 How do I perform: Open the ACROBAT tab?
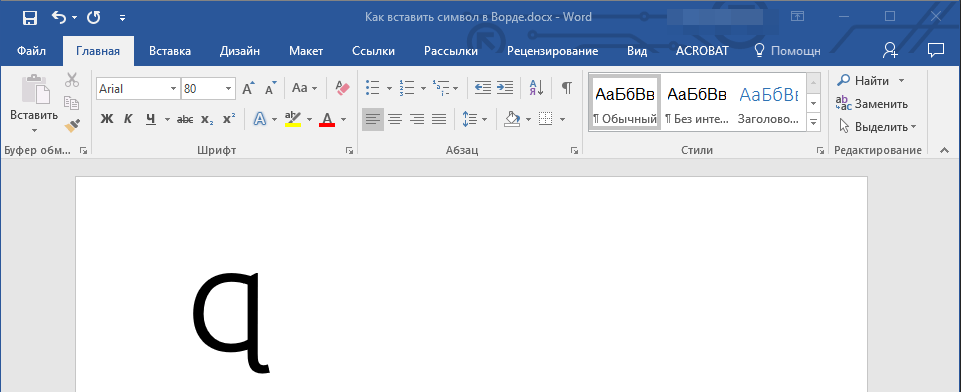pos(702,51)
